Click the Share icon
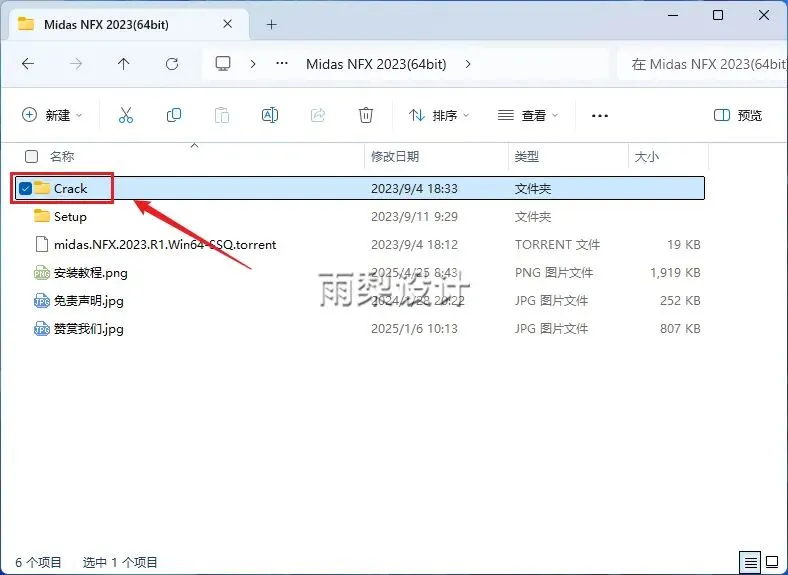The height and width of the screenshot is (575, 788). point(318,115)
